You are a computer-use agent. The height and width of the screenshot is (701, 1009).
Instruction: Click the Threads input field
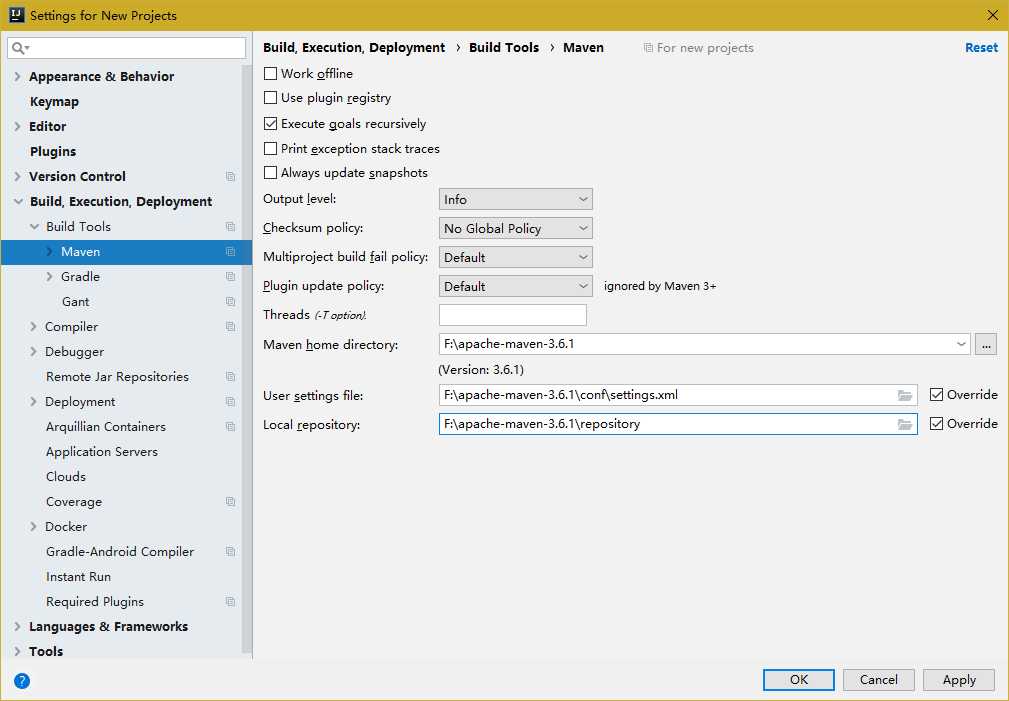click(513, 315)
